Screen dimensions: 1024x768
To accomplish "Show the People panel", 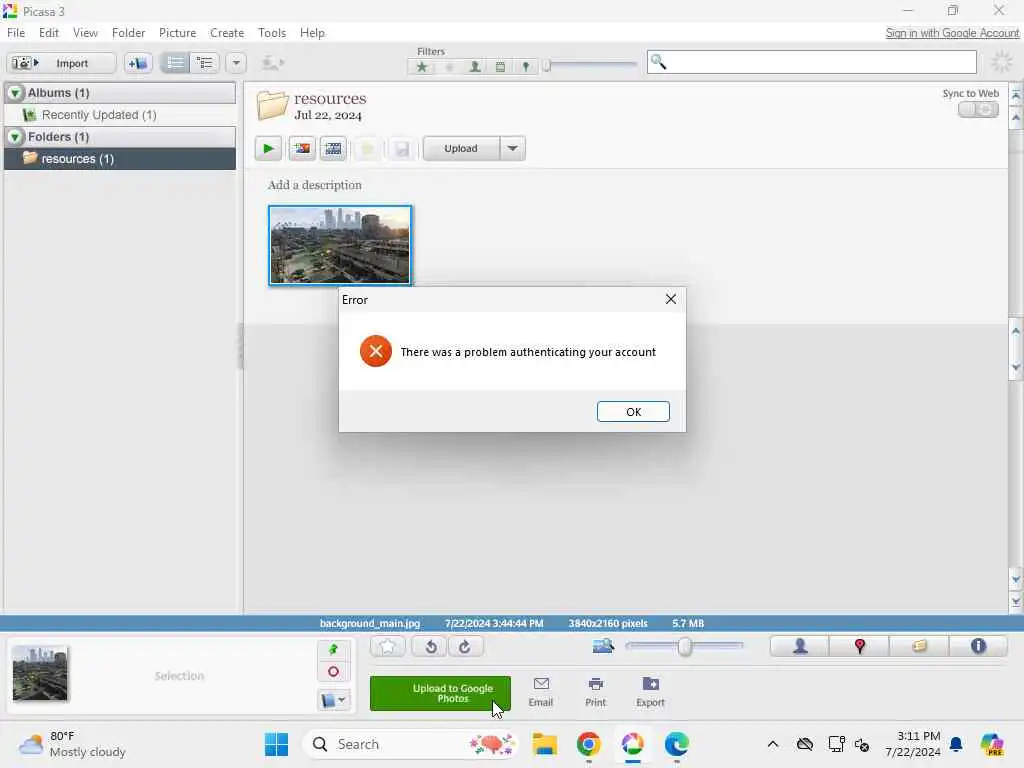I will [800, 647].
